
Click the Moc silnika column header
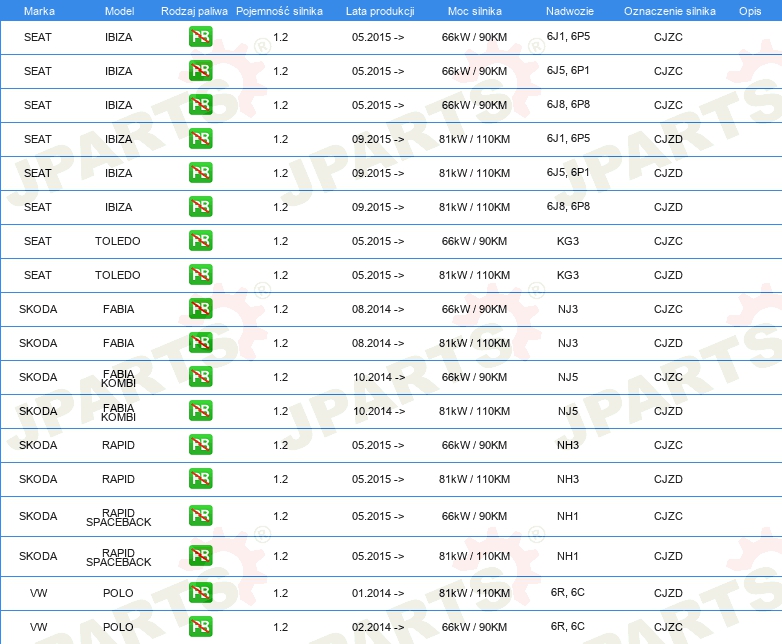475,11
